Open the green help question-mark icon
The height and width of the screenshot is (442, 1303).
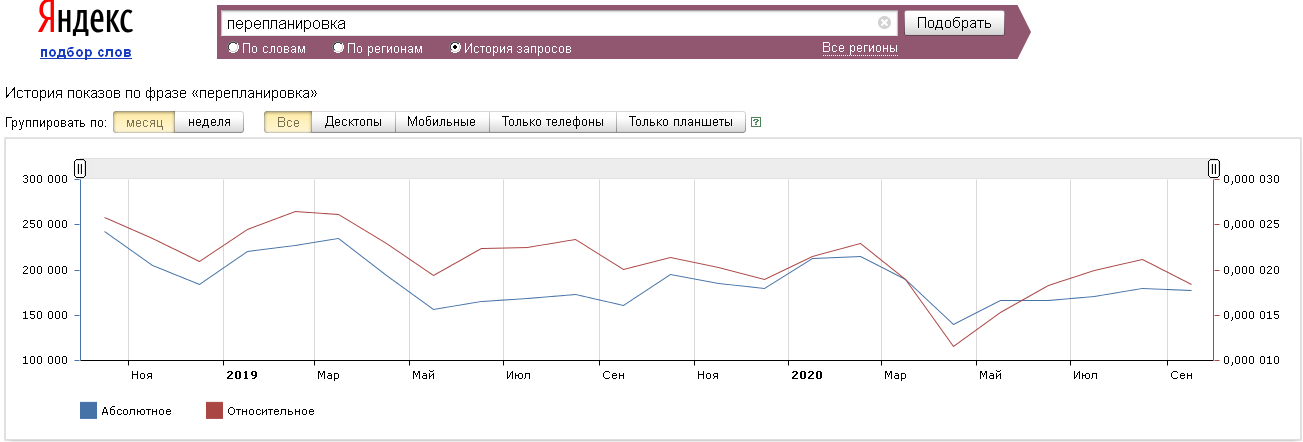point(756,123)
